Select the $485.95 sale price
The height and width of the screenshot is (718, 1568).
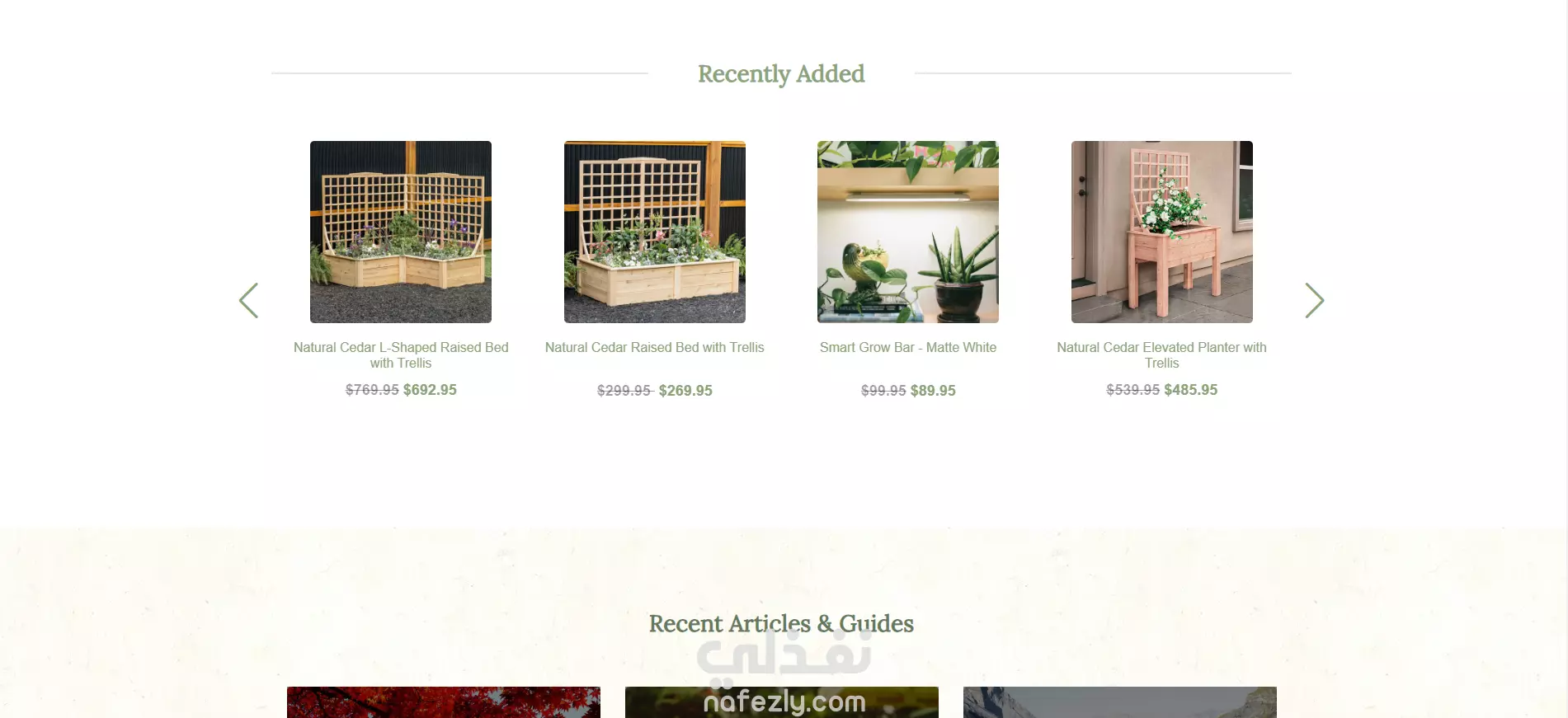click(1191, 390)
